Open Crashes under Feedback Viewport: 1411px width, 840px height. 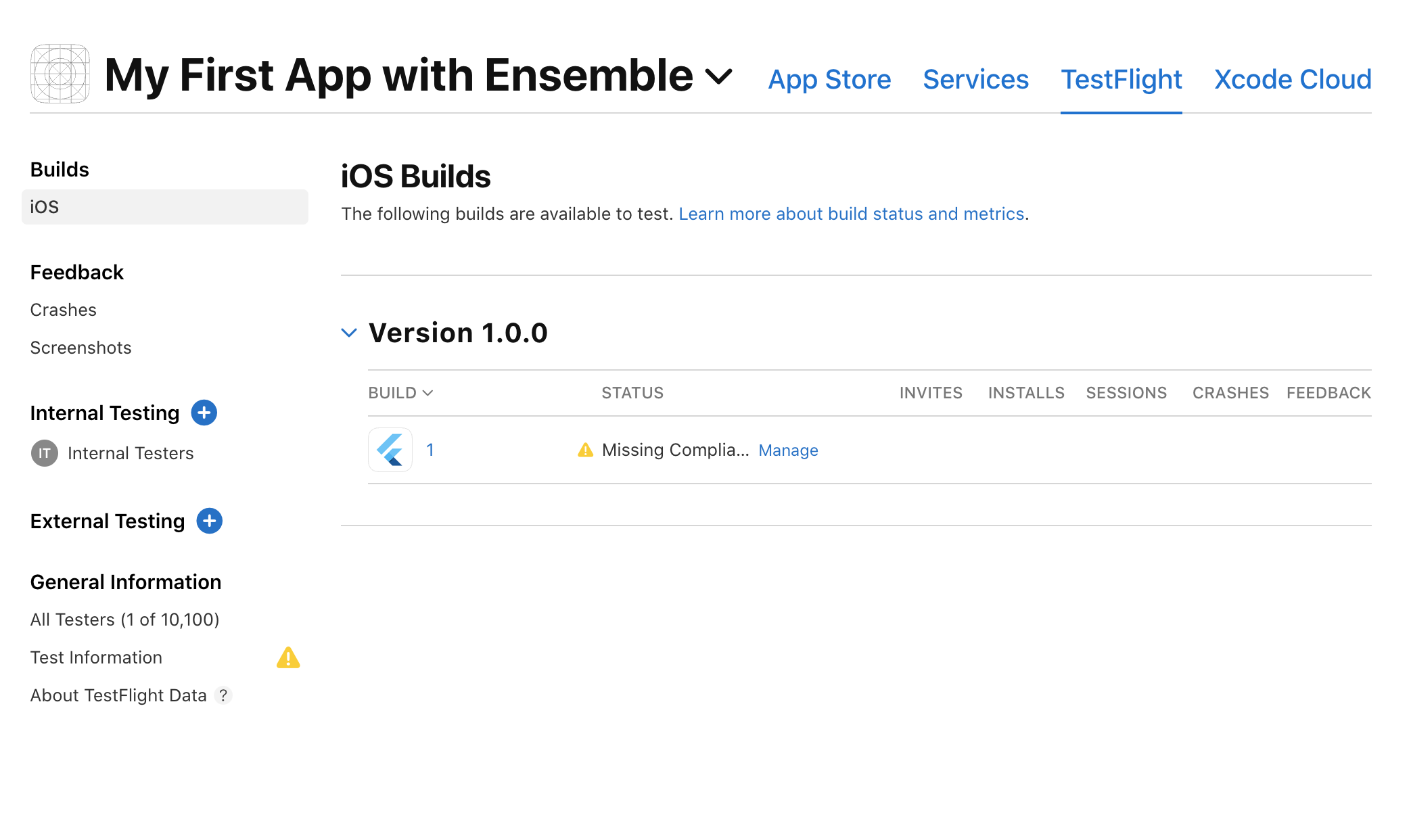click(x=63, y=309)
